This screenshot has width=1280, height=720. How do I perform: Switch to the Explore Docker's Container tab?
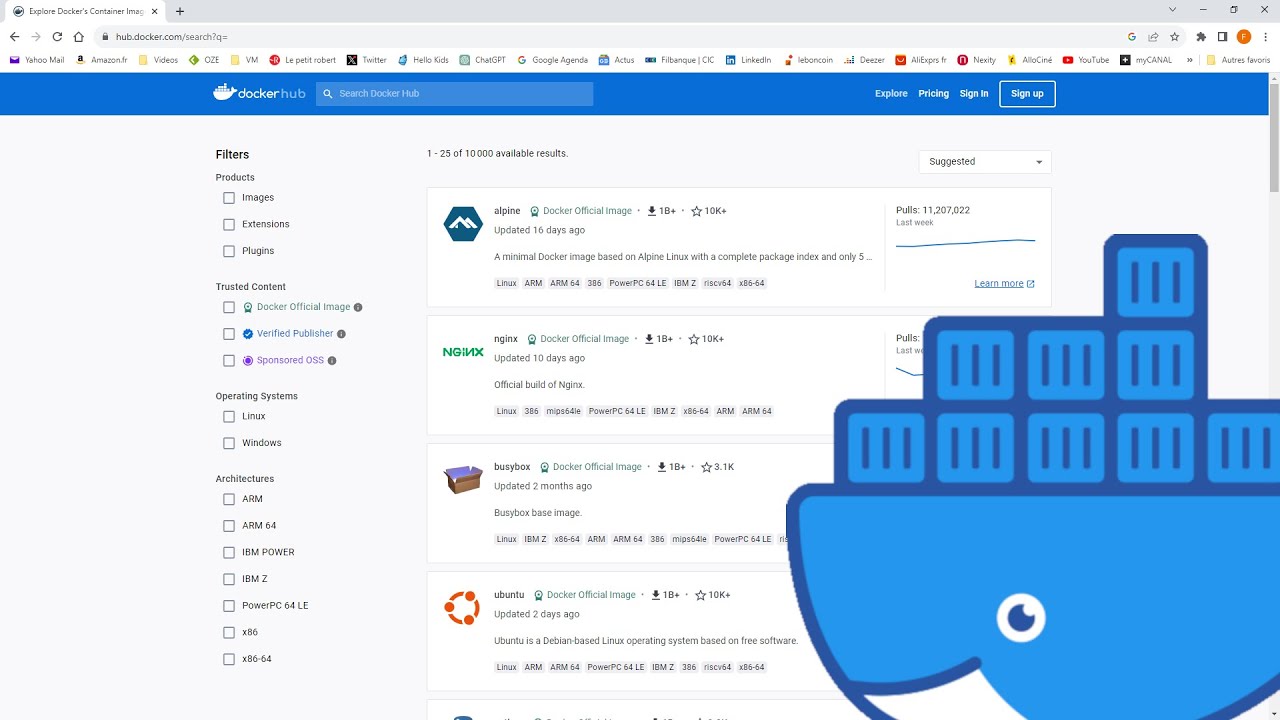85,11
